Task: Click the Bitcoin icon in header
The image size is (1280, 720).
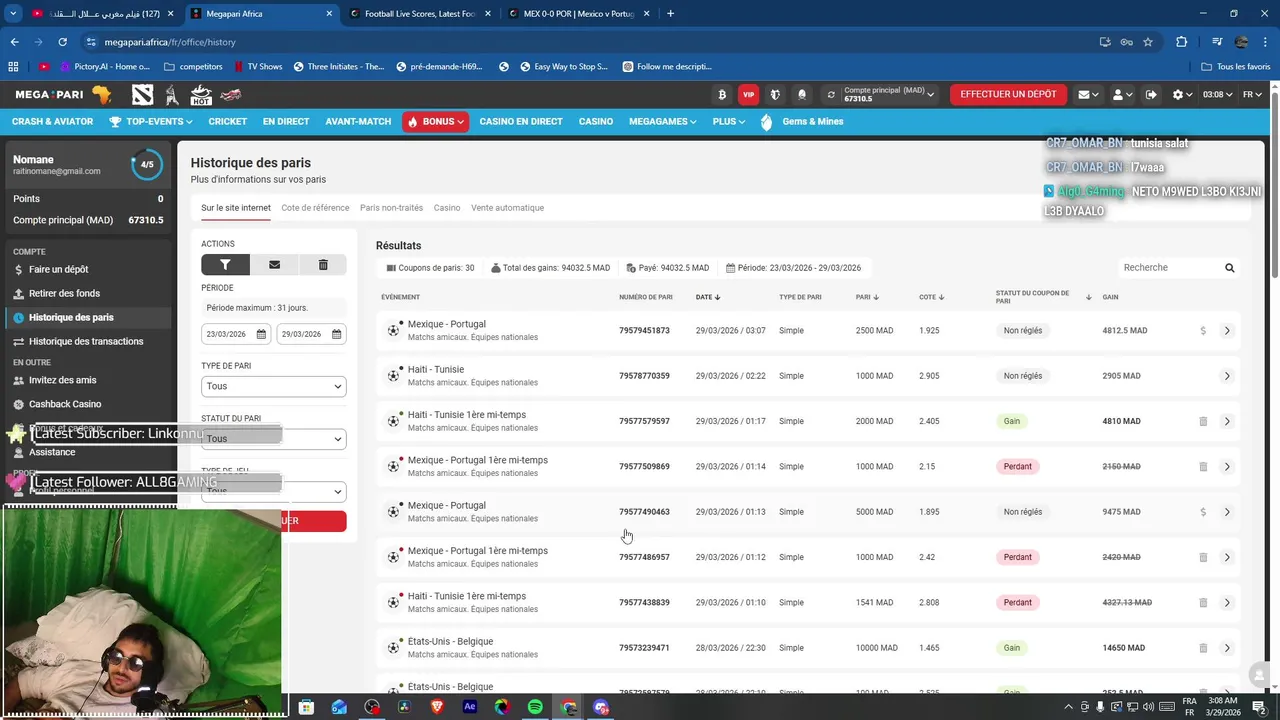Action: (x=722, y=95)
